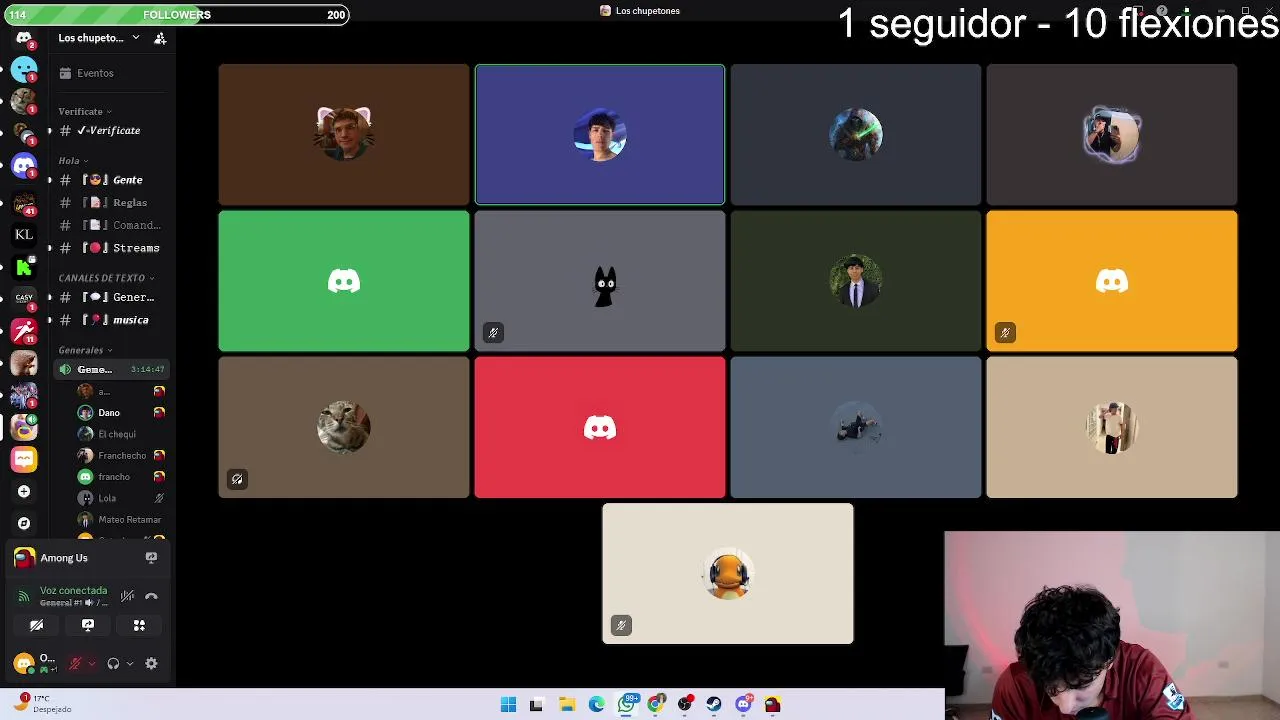Turn on camera in voice panel
The width and height of the screenshot is (1280, 720).
pos(36,625)
